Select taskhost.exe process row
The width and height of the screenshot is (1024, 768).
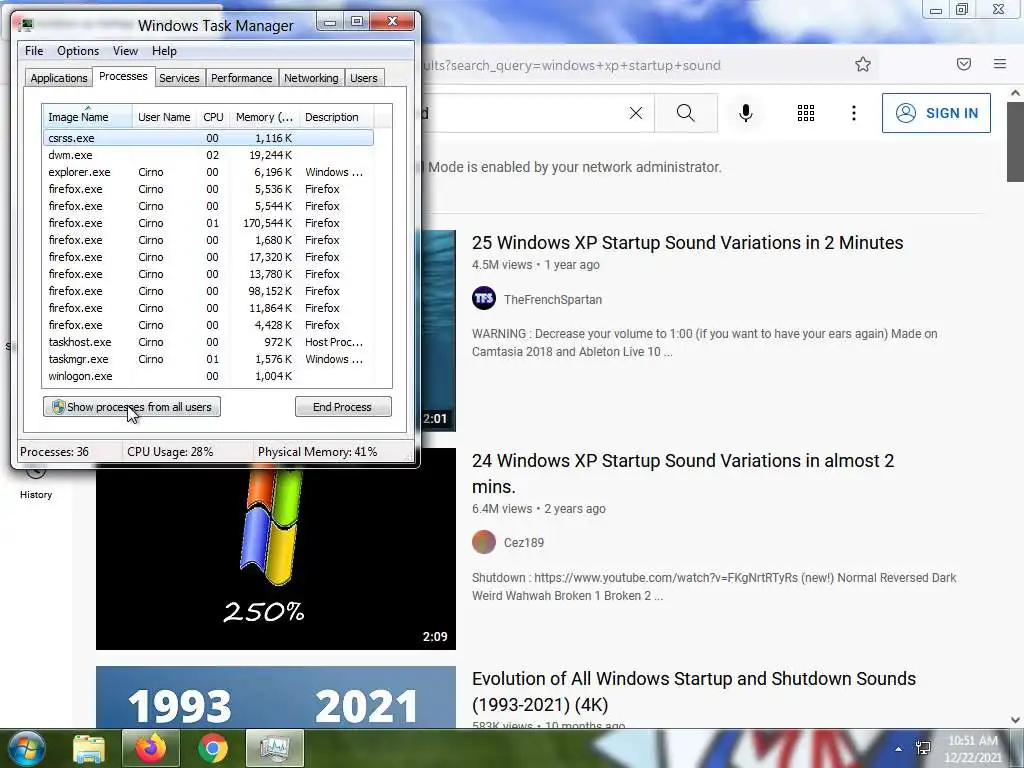(x=208, y=342)
